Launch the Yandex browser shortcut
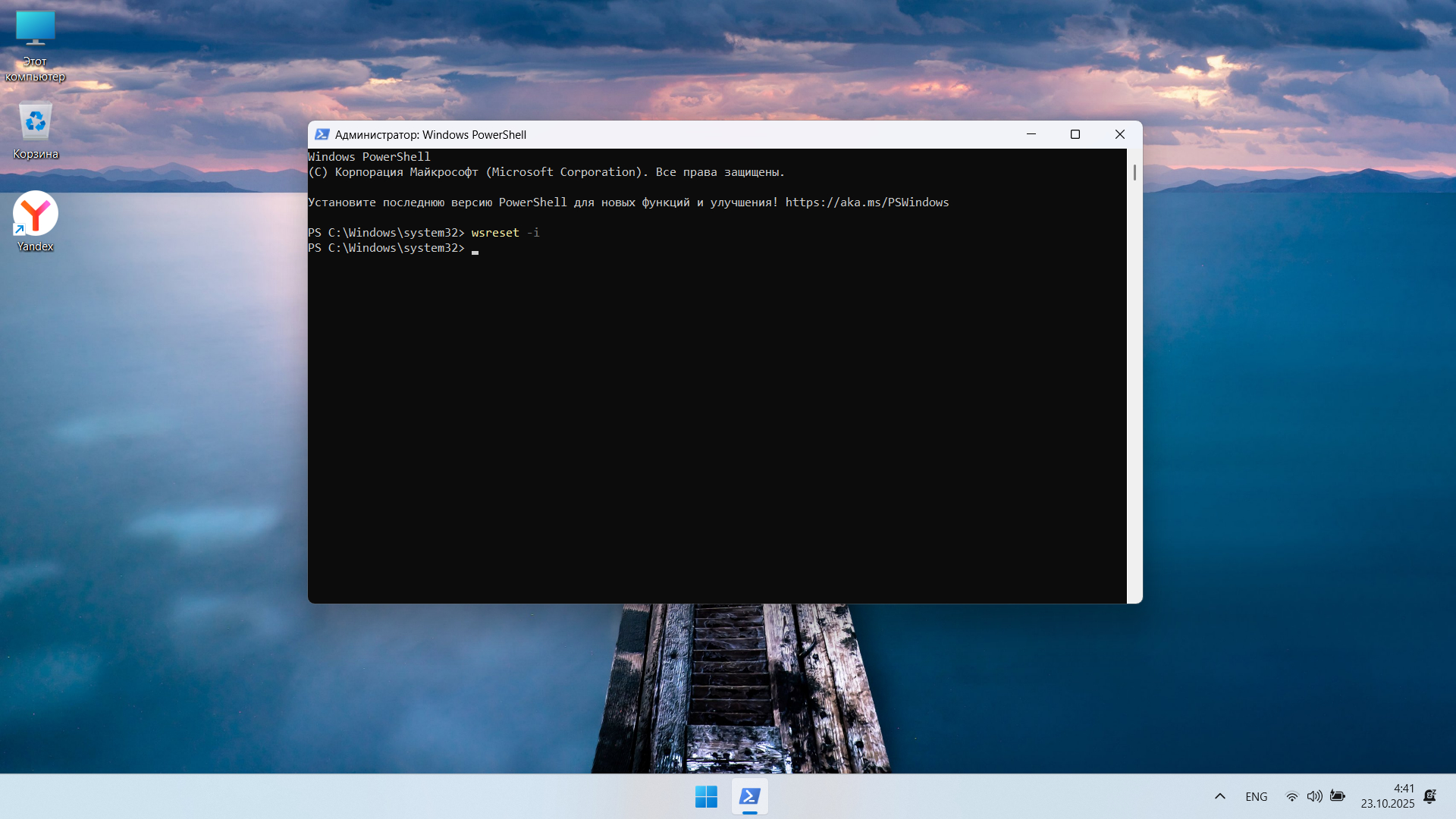 pyautogui.click(x=35, y=215)
